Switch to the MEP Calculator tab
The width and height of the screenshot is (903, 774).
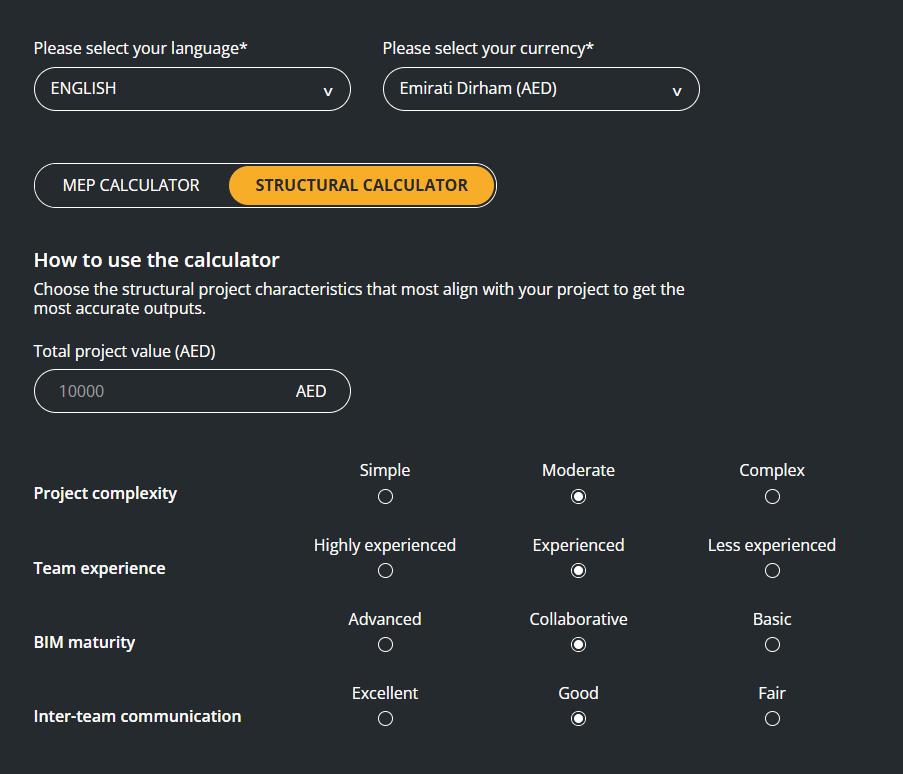point(131,185)
